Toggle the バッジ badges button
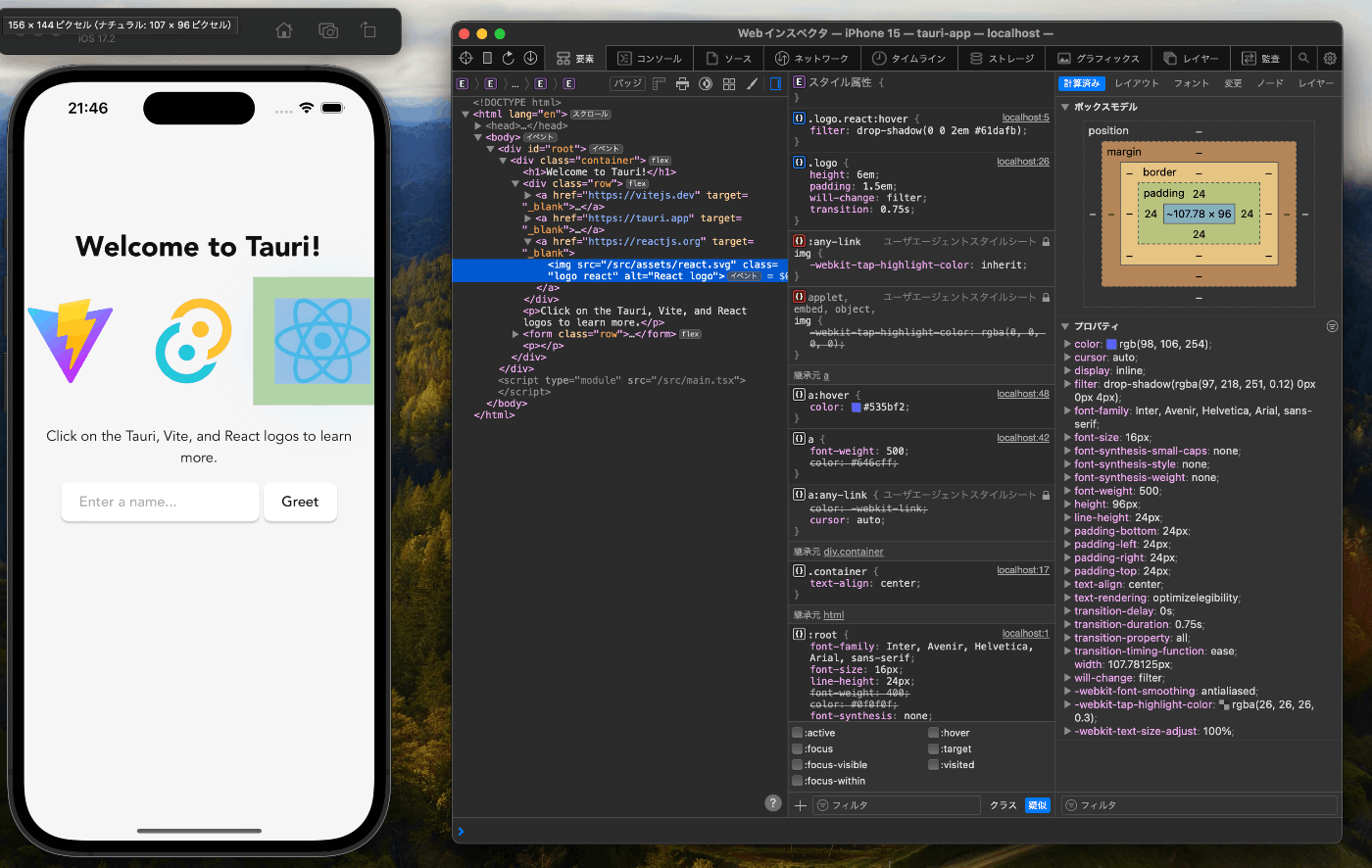Image resolution: width=1372 pixels, height=868 pixels. click(x=627, y=84)
